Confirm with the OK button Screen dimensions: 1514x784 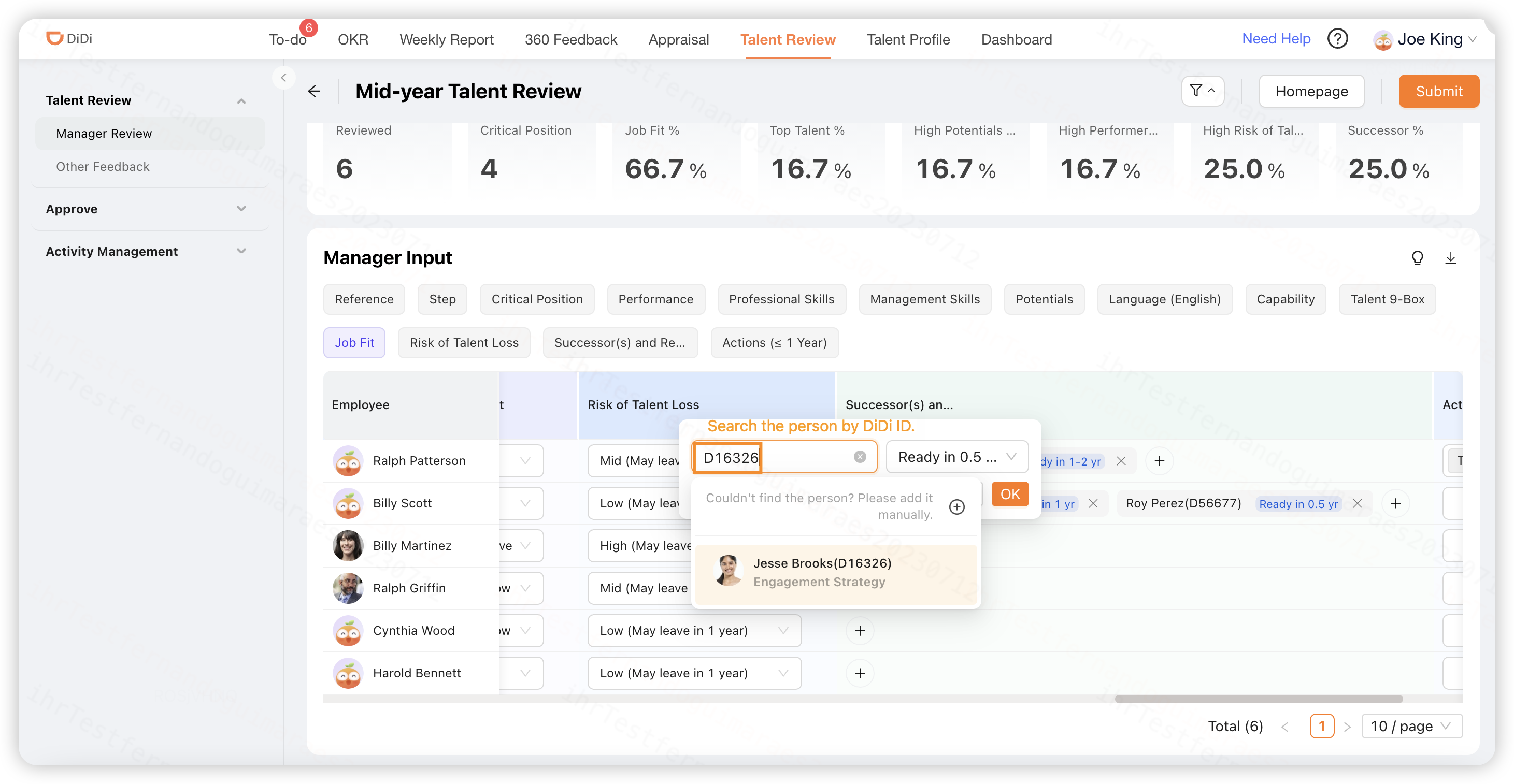click(1010, 494)
